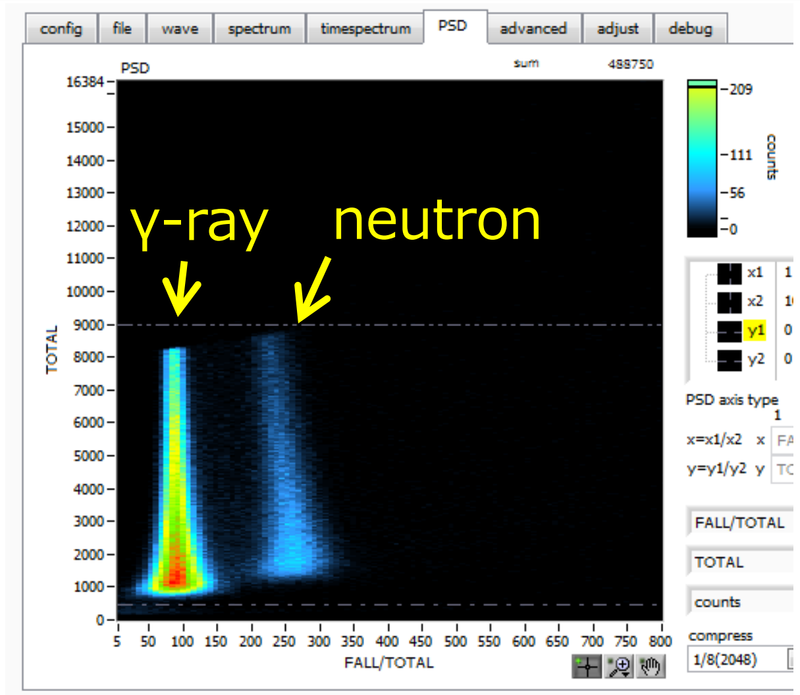Screen dimensions: 800x695
Task: Select the crosshair cursor tool below the plot
Action: click(x=587, y=668)
